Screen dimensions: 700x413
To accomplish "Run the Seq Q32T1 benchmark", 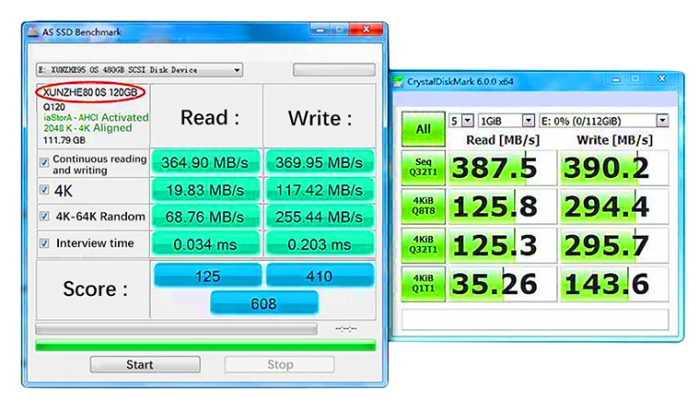I will pos(423,169).
